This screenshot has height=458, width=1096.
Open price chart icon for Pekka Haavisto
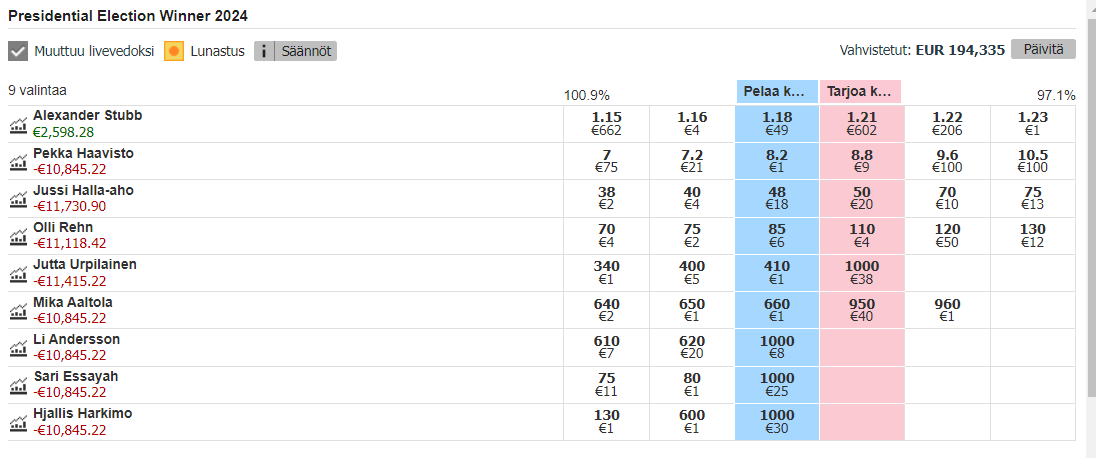pyautogui.click(x=17, y=162)
